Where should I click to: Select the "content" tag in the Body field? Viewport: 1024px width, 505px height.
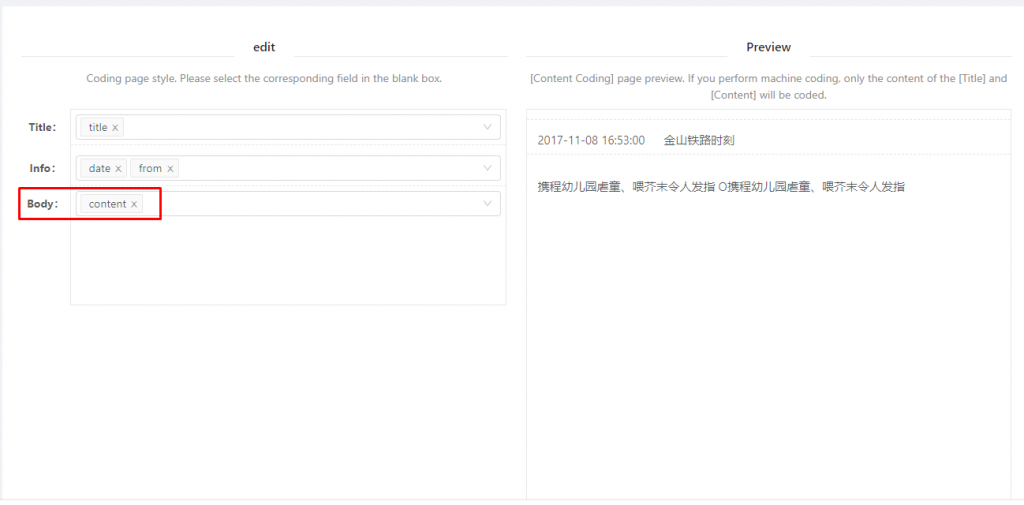(x=107, y=204)
